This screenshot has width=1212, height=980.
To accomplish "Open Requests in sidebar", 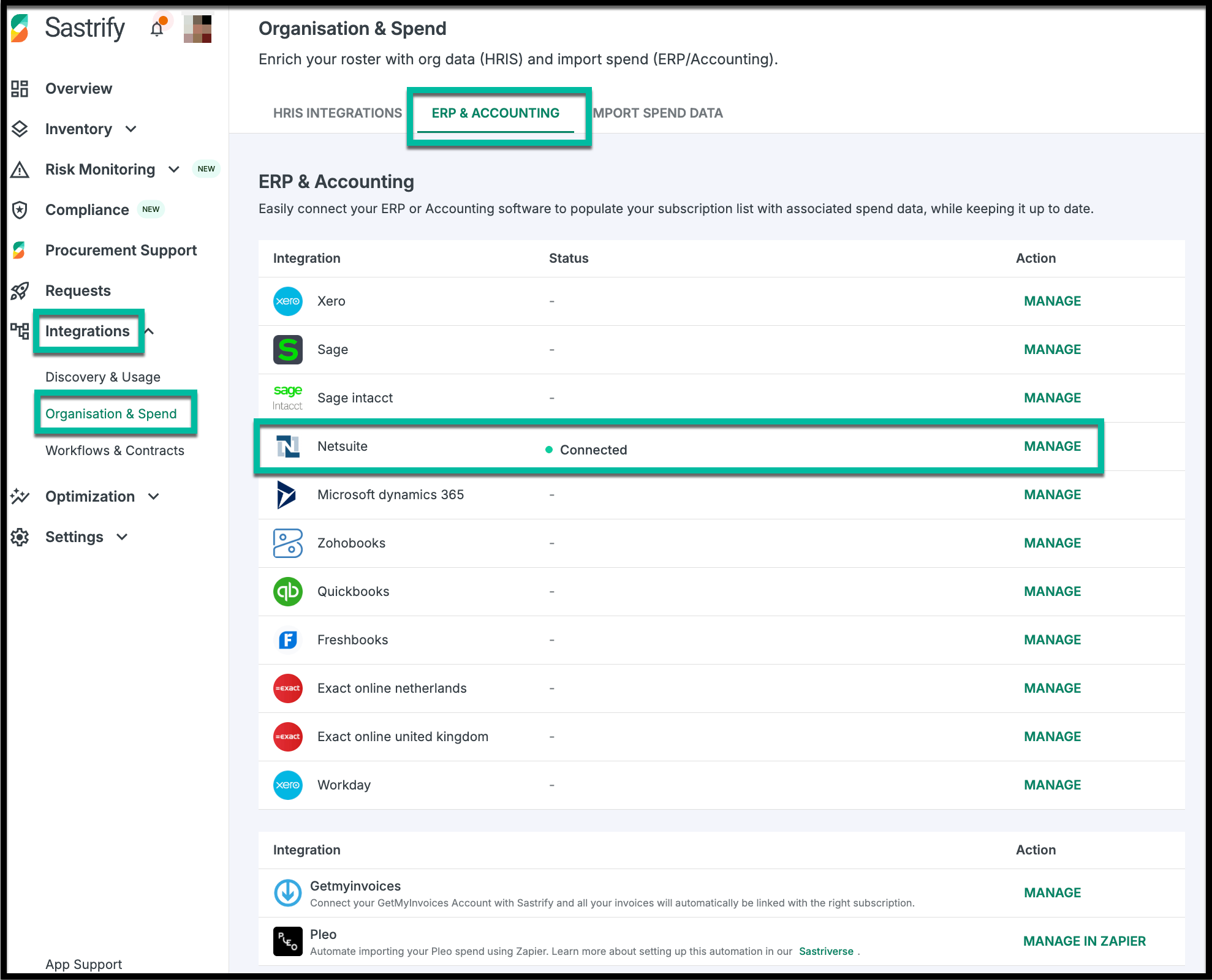I will point(78,291).
